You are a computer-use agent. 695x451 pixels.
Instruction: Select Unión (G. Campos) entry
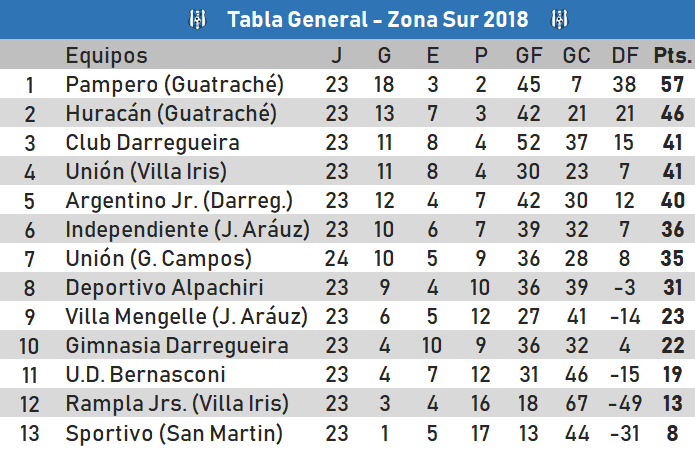pyautogui.click(x=159, y=258)
